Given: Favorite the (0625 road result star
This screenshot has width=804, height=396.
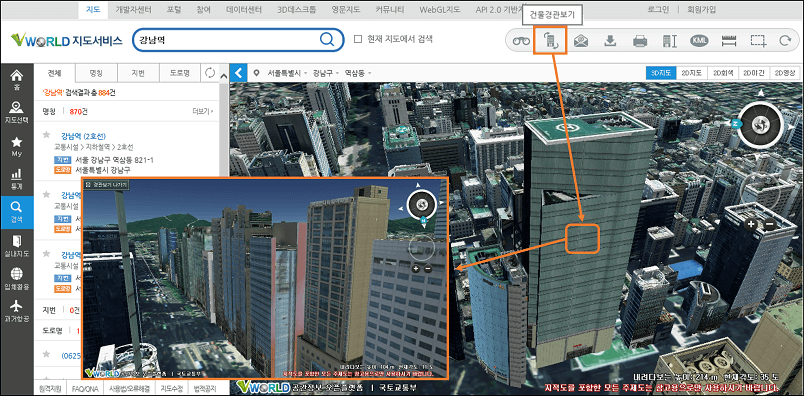Looking at the screenshot, I should tap(46, 354).
